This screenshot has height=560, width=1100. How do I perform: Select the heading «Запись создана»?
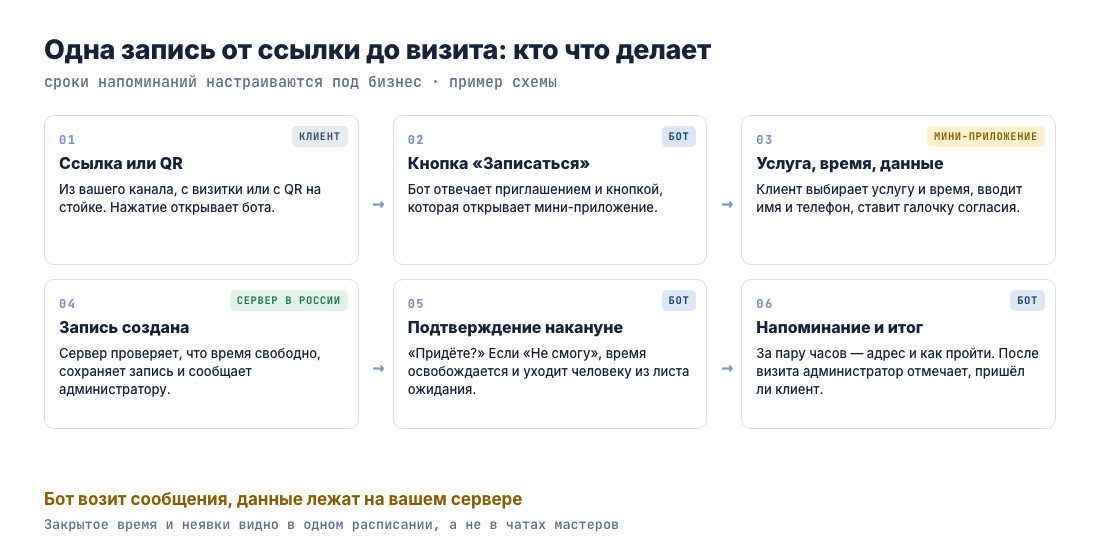click(124, 328)
